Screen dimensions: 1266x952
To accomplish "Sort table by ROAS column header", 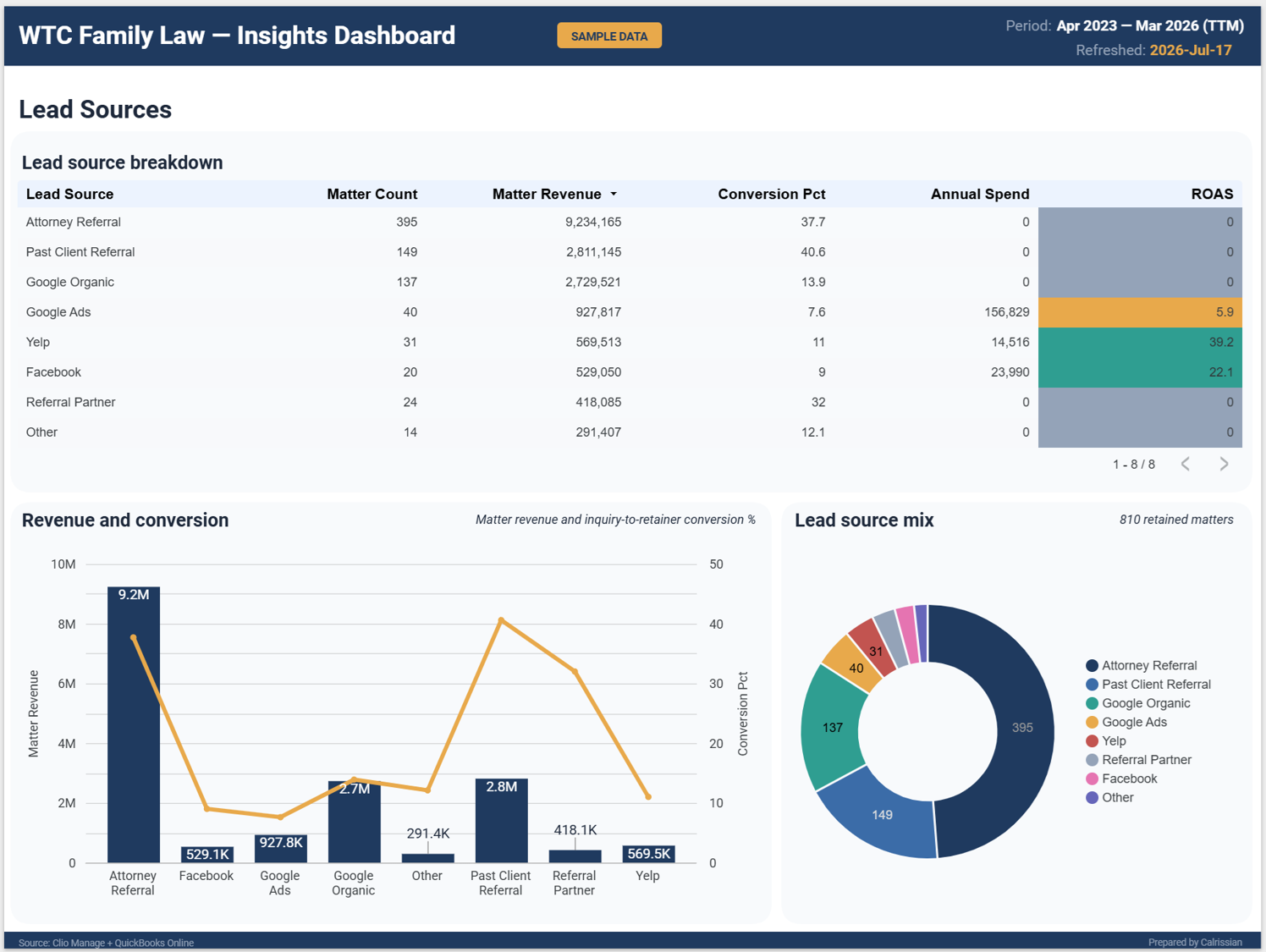I will point(1212,194).
